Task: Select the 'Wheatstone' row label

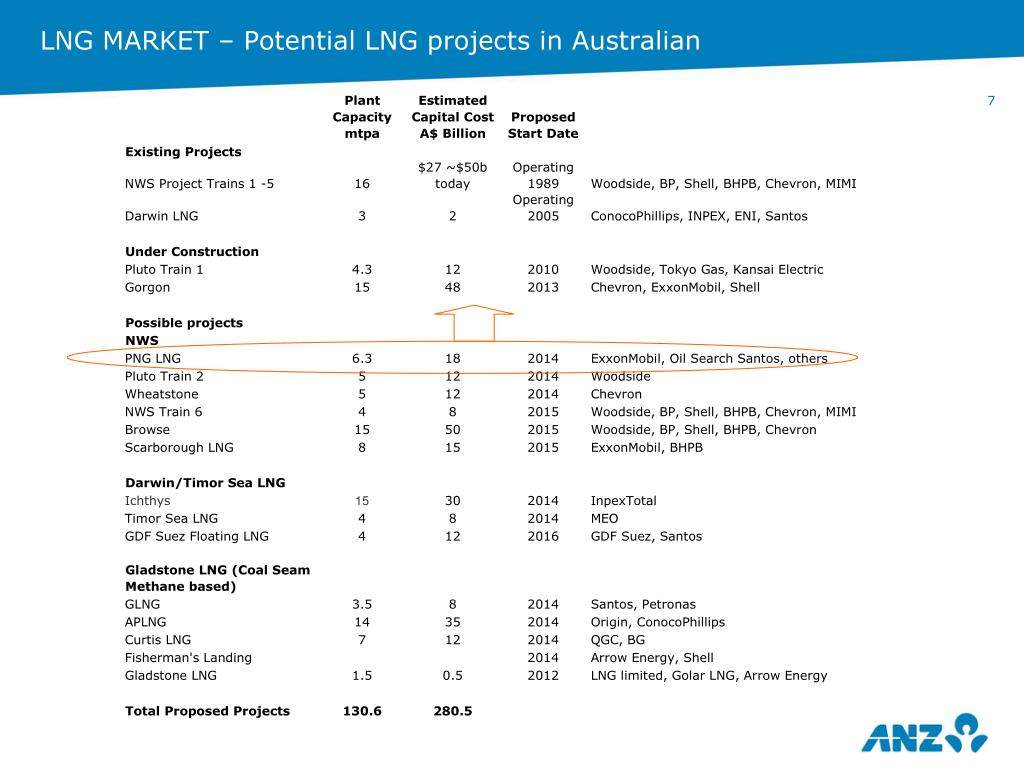Action: (161, 394)
